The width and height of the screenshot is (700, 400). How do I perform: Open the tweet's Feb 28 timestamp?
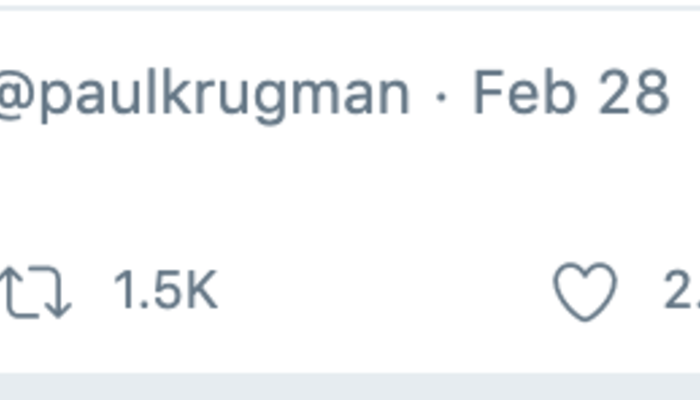[x=570, y=93]
